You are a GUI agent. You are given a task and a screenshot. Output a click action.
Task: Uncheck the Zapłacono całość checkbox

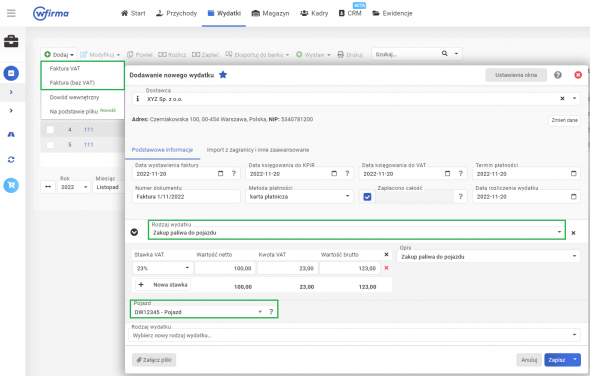click(x=367, y=196)
